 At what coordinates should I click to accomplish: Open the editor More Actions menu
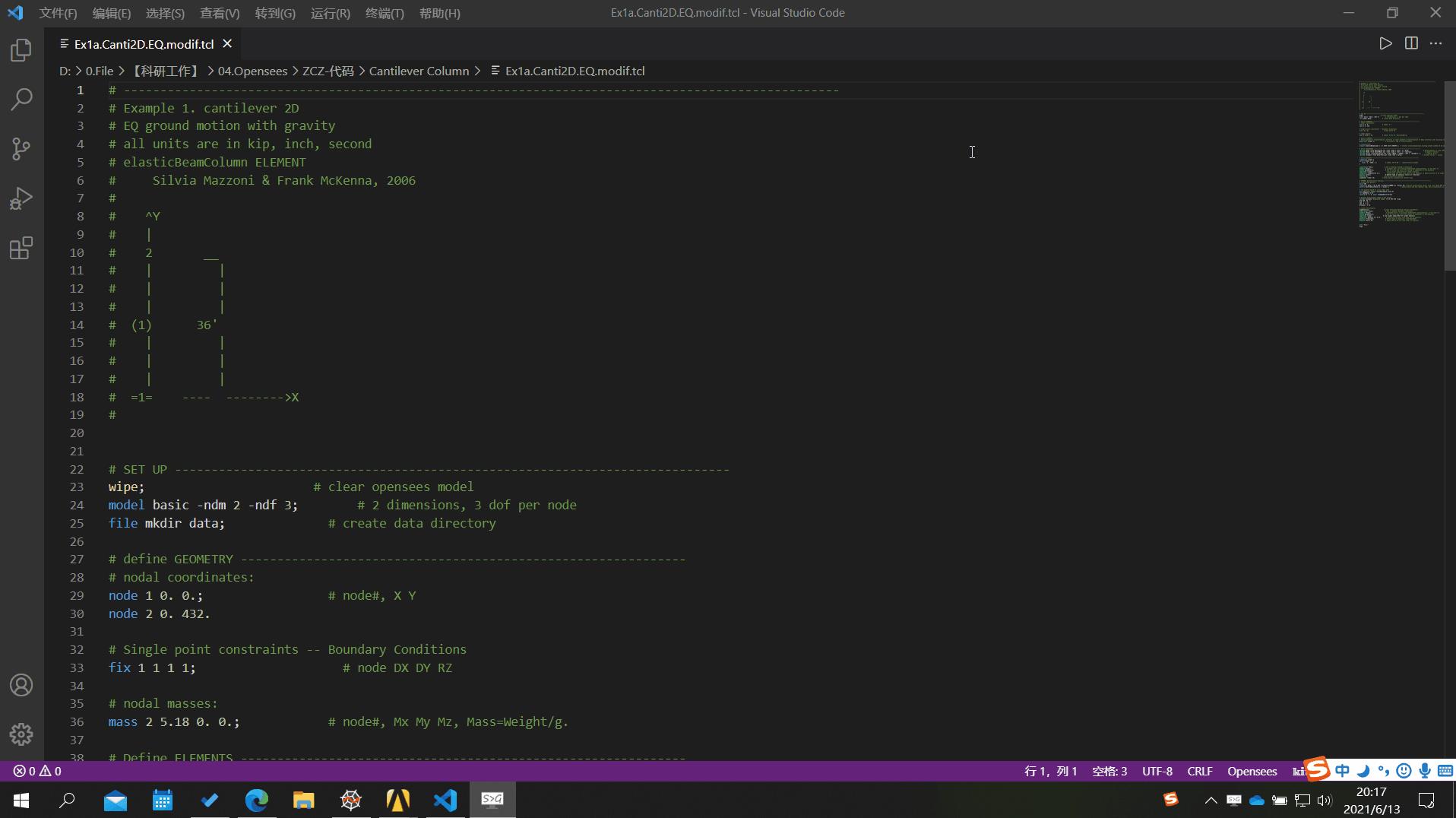pos(1435,43)
